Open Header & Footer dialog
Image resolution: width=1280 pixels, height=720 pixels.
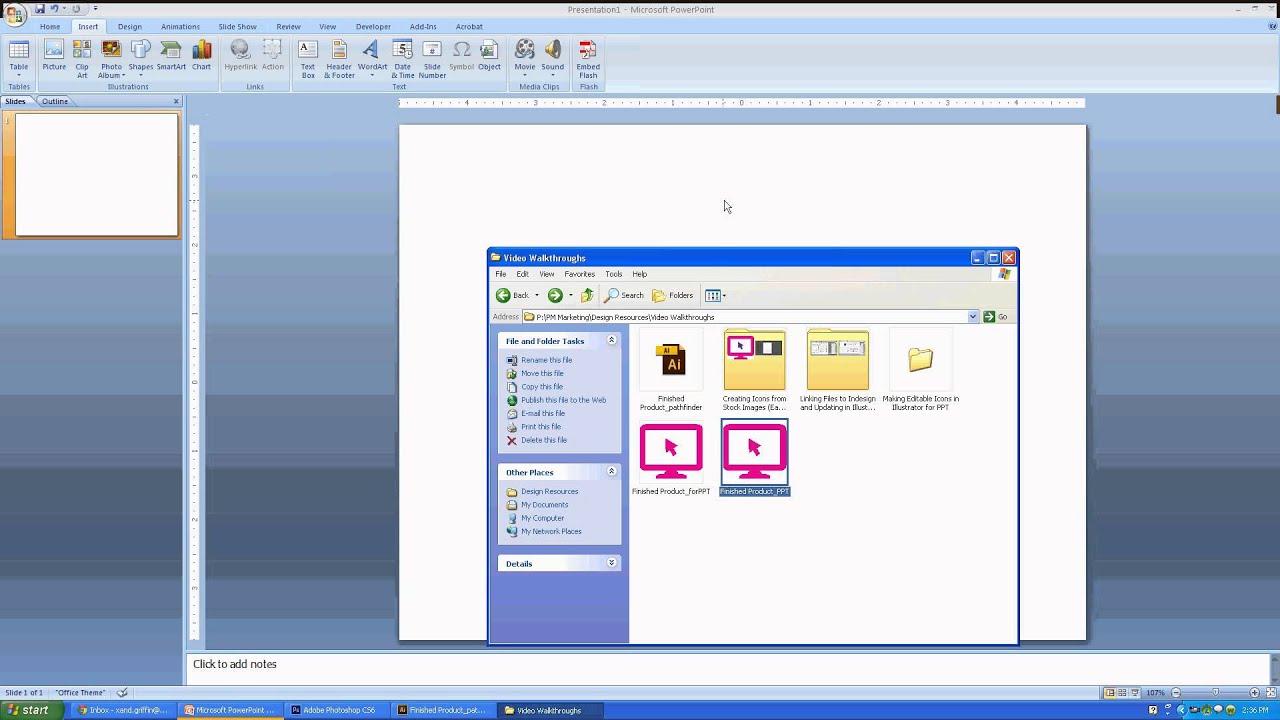coord(339,59)
